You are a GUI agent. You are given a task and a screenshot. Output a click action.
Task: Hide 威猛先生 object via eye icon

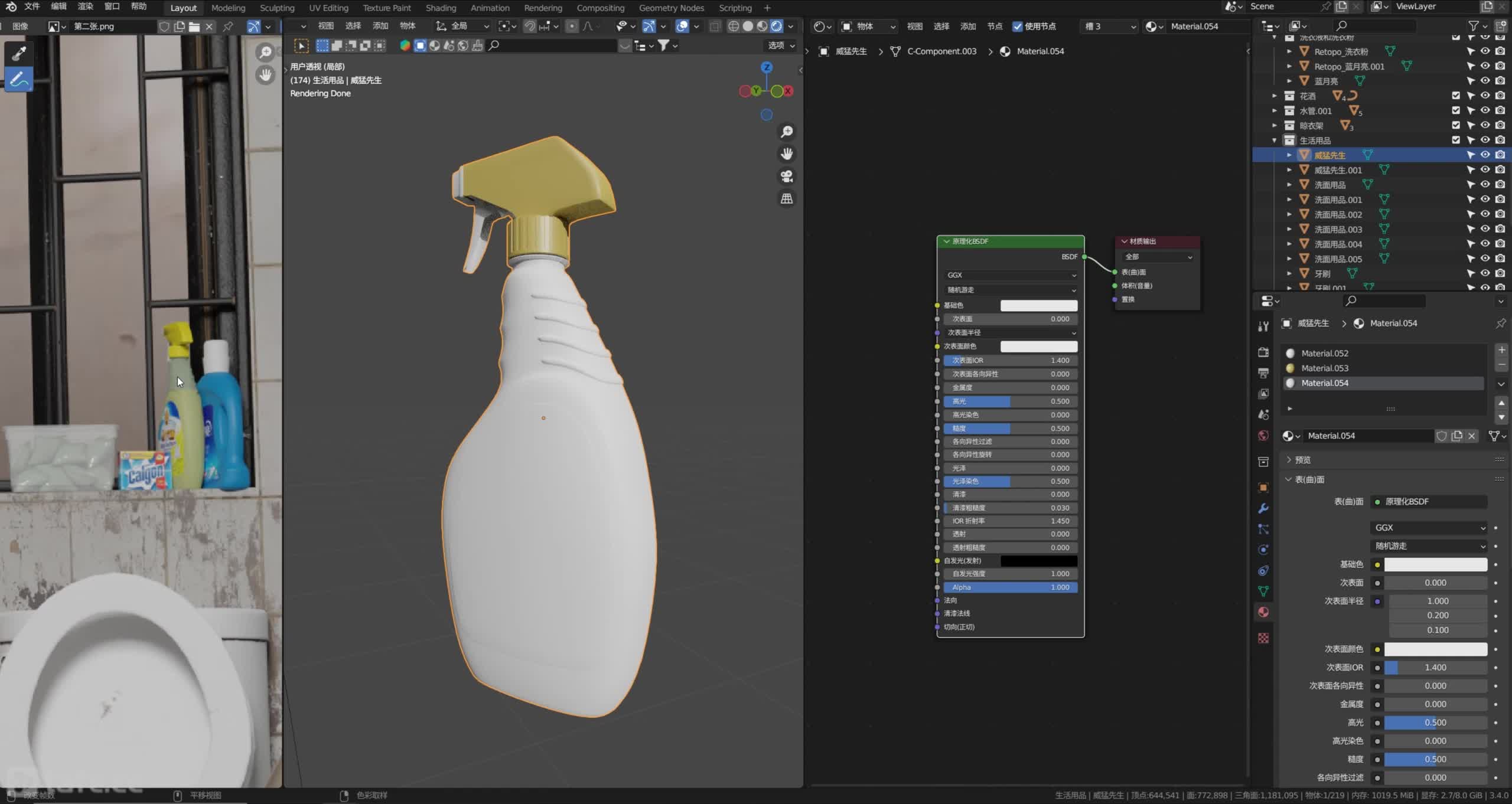pyautogui.click(x=1485, y=155)
